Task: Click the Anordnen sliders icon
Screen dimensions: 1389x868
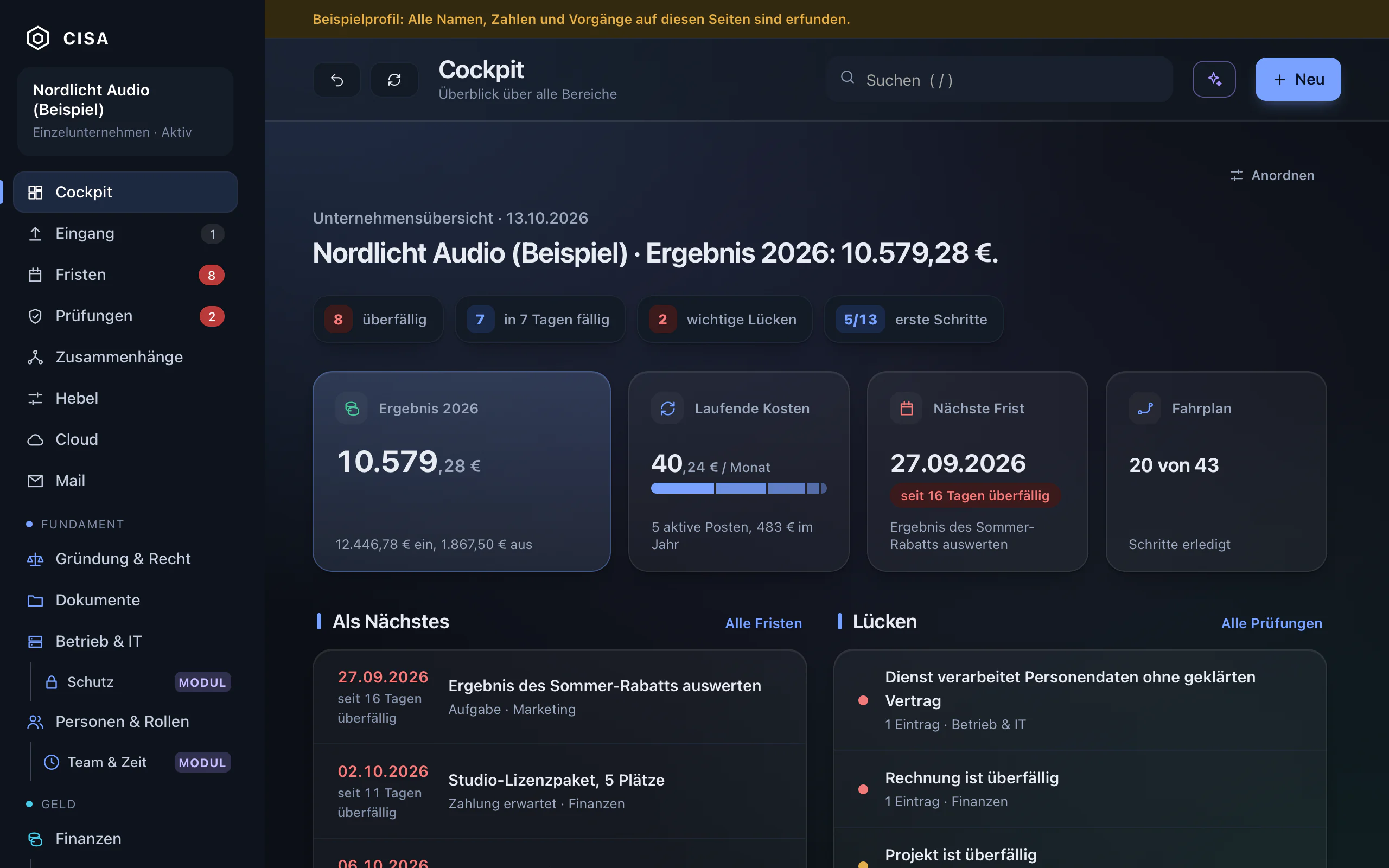Action: point(1237,175)
